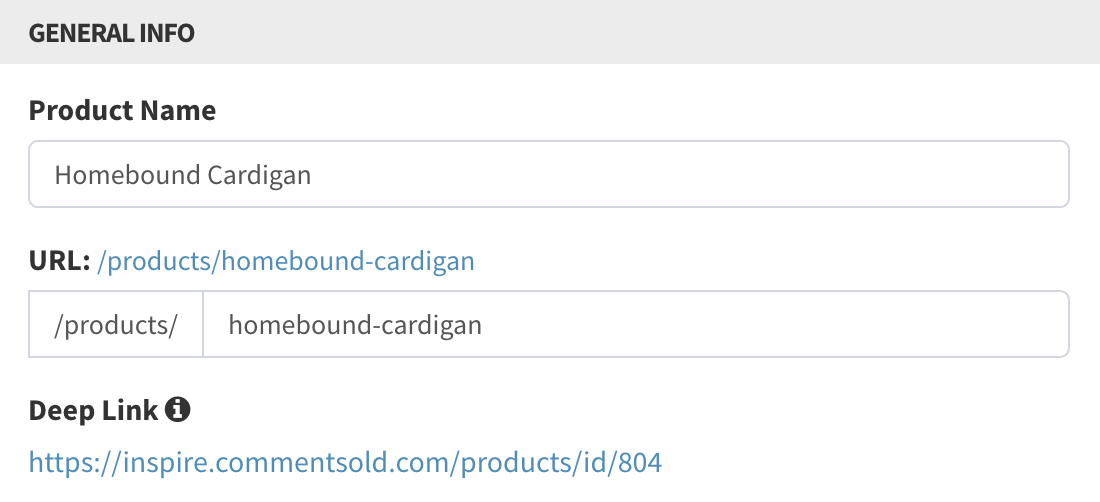The height and width of the screenshot is (502, 1100).
Task: Focus the Product Name input field
Action: [x=549, y=174]
